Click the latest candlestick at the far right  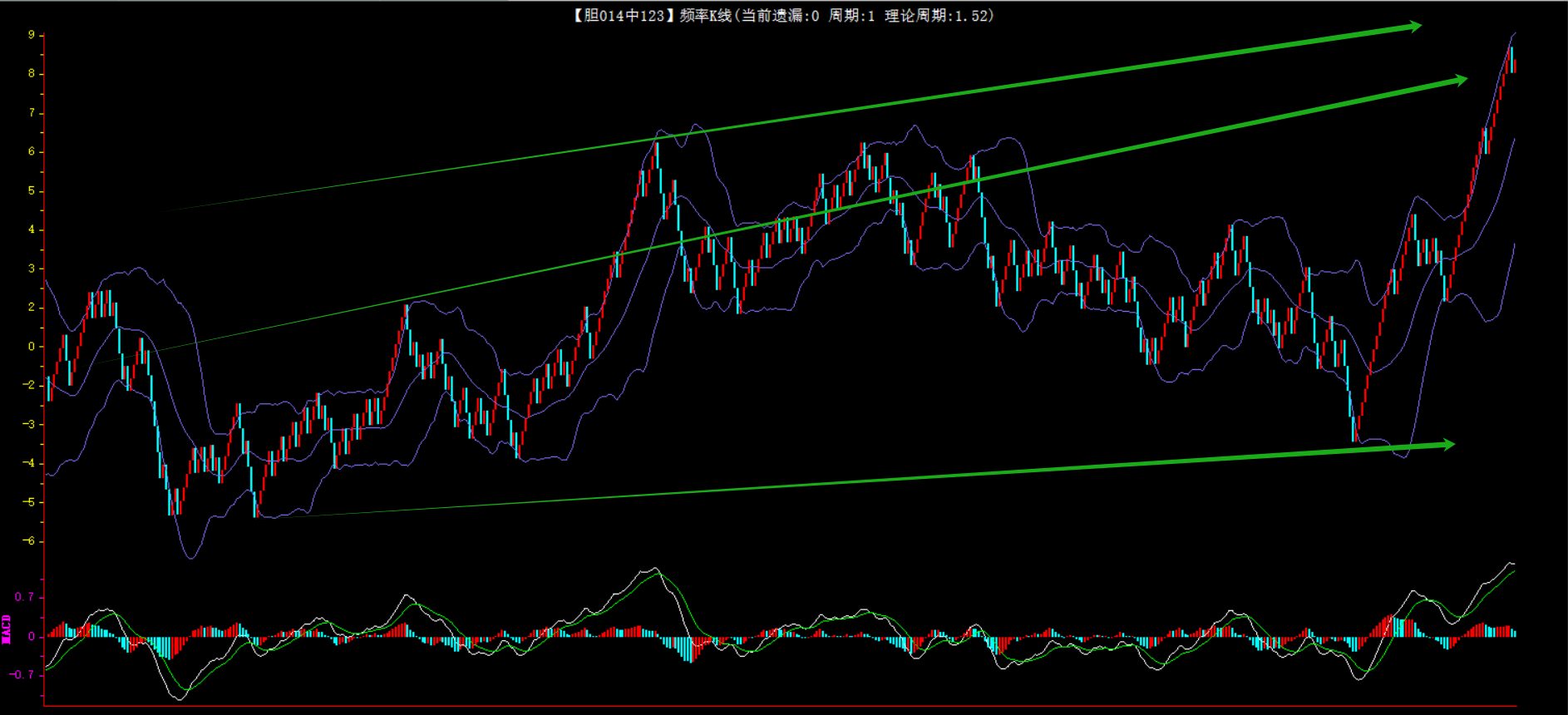1514,66
